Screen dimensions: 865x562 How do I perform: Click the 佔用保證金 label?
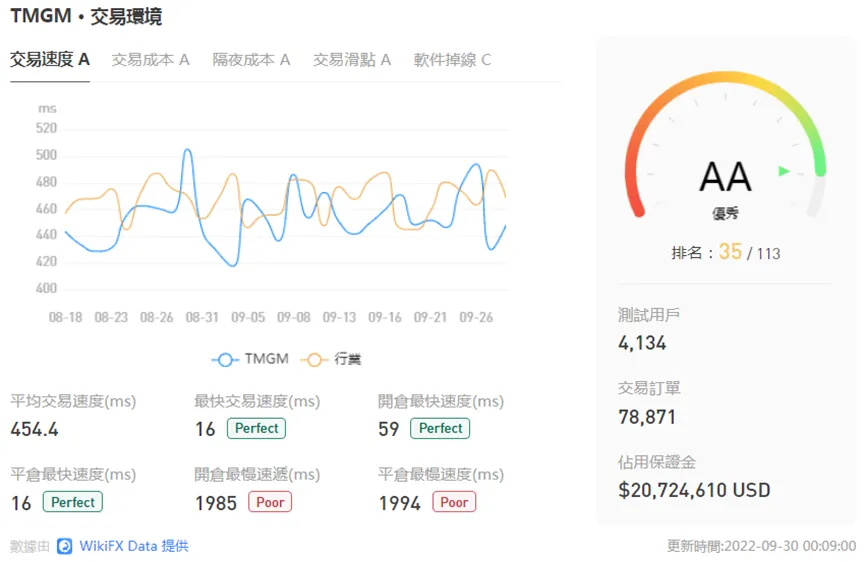656,462
